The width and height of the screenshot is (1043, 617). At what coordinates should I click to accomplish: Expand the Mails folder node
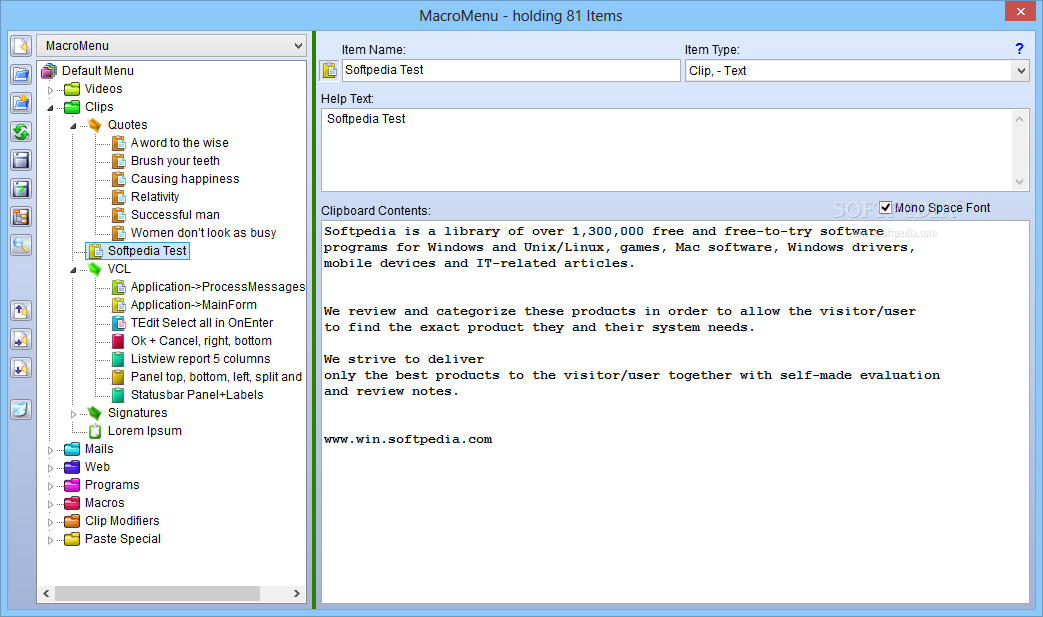(51, 450)
